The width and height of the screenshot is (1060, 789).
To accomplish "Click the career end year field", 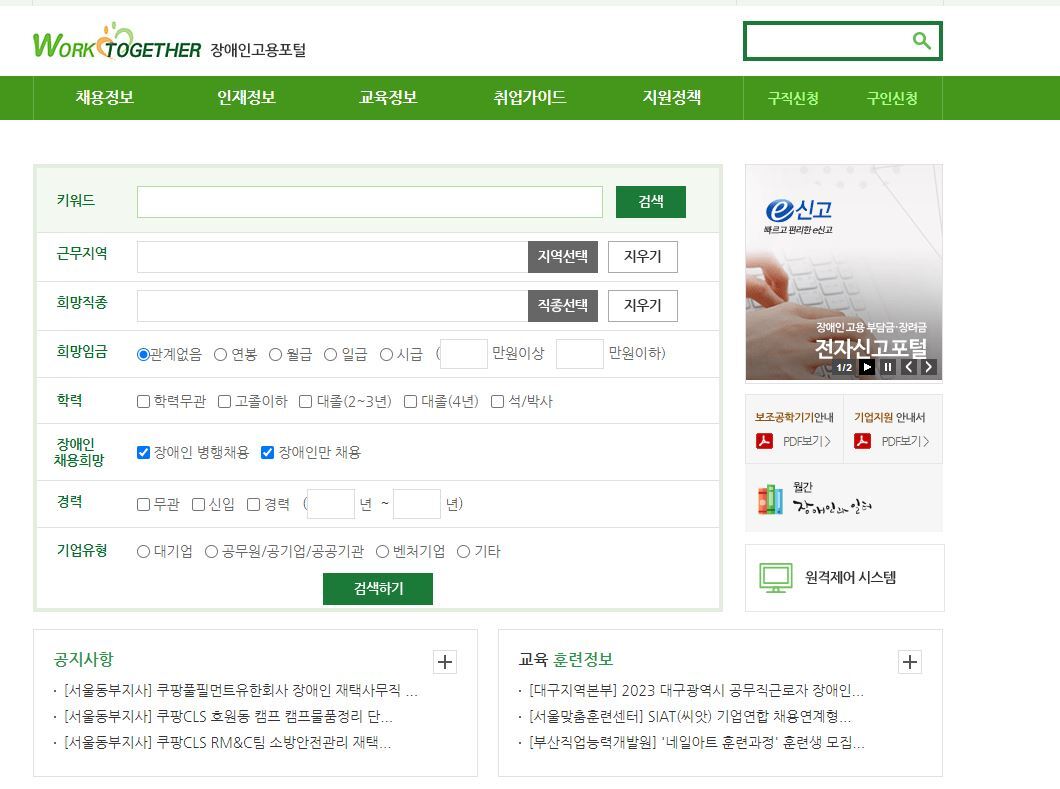I will tap(417, 504).
